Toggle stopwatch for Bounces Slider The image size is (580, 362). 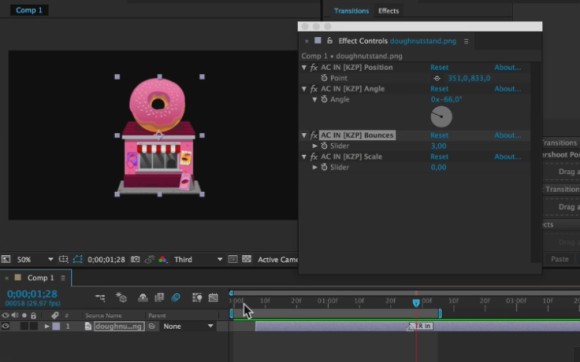pos(324,146)
